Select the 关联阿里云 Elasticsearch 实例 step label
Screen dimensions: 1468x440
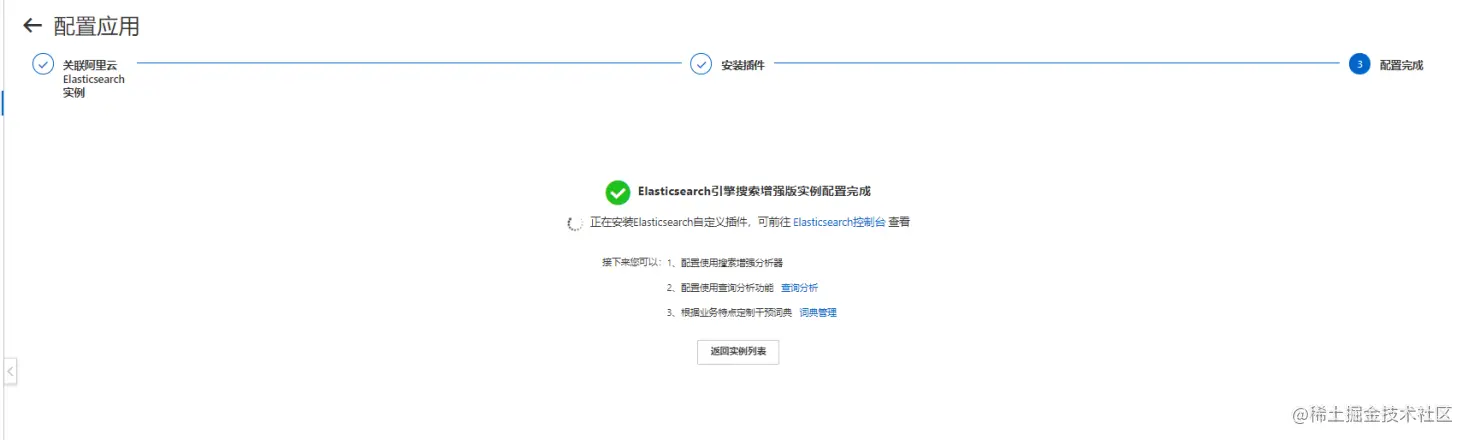(x=94, y=79)
